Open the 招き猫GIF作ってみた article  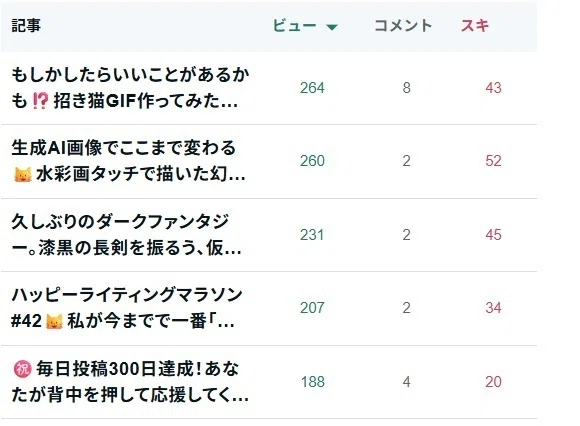130,88
